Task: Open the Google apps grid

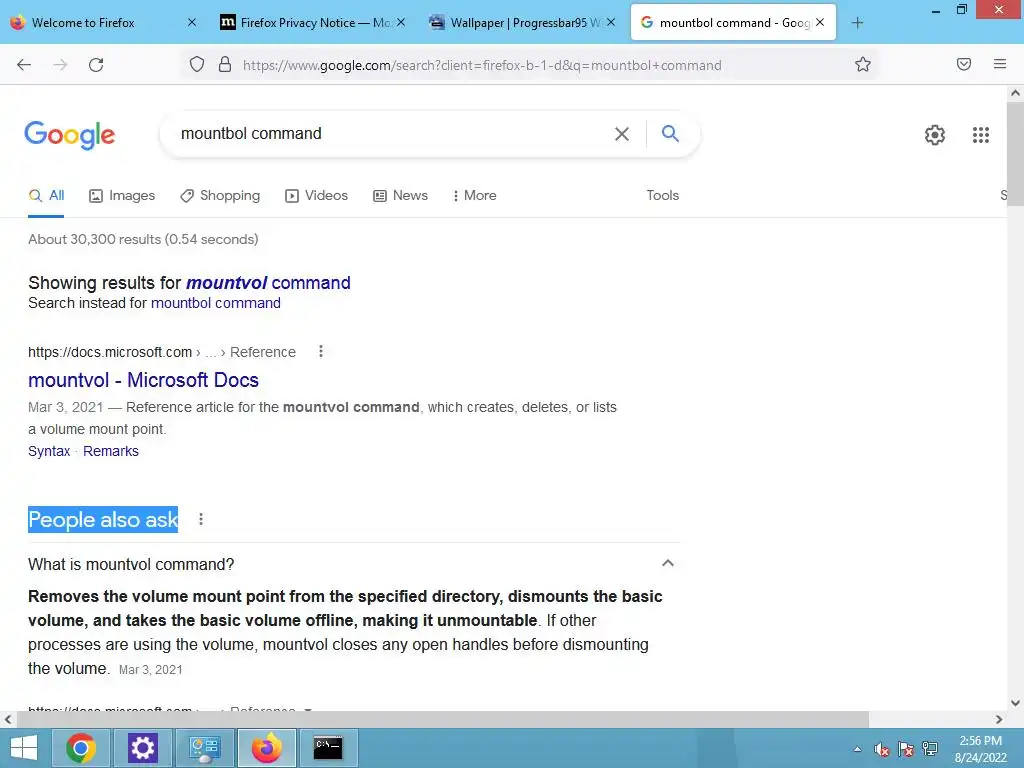Action: [x=981, y=135]
